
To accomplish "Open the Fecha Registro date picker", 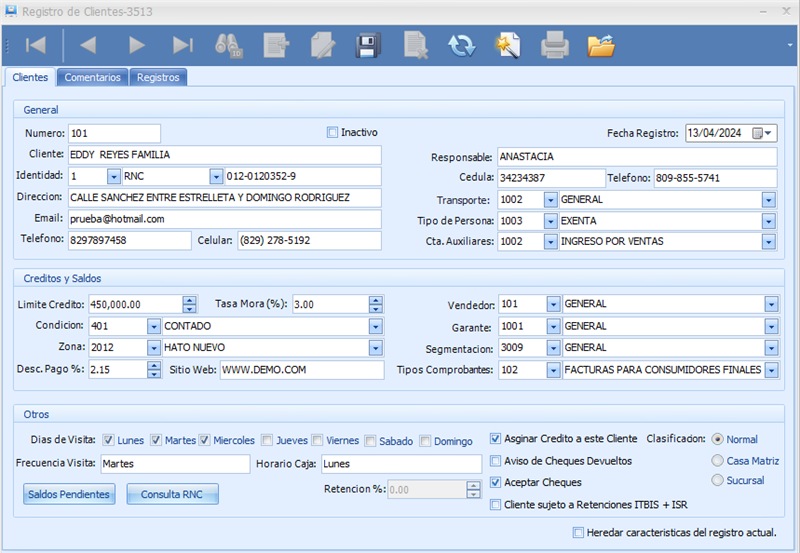I will (762, 133).
